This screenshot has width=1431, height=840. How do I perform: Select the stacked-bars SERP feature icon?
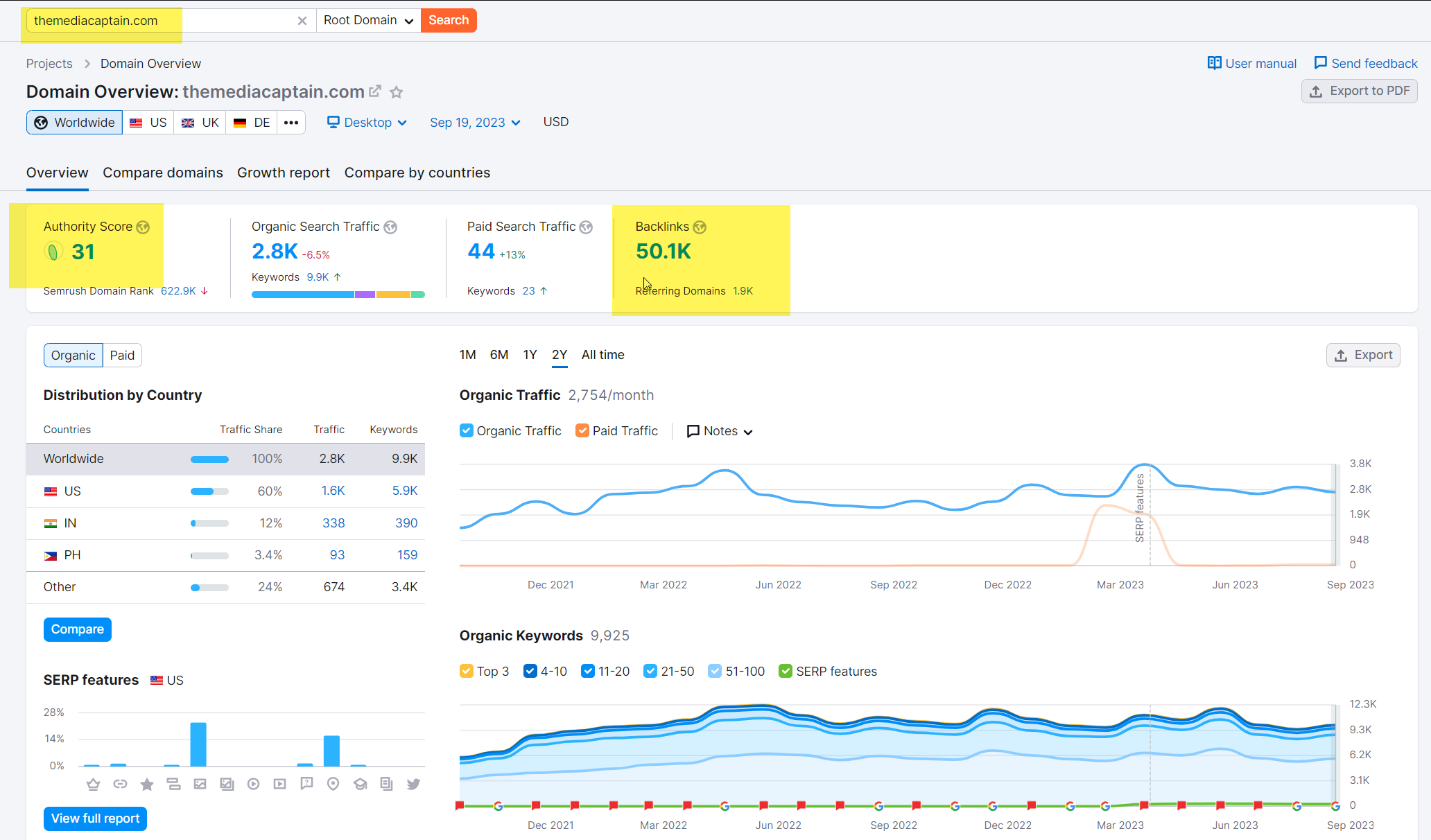click(173, 784)
